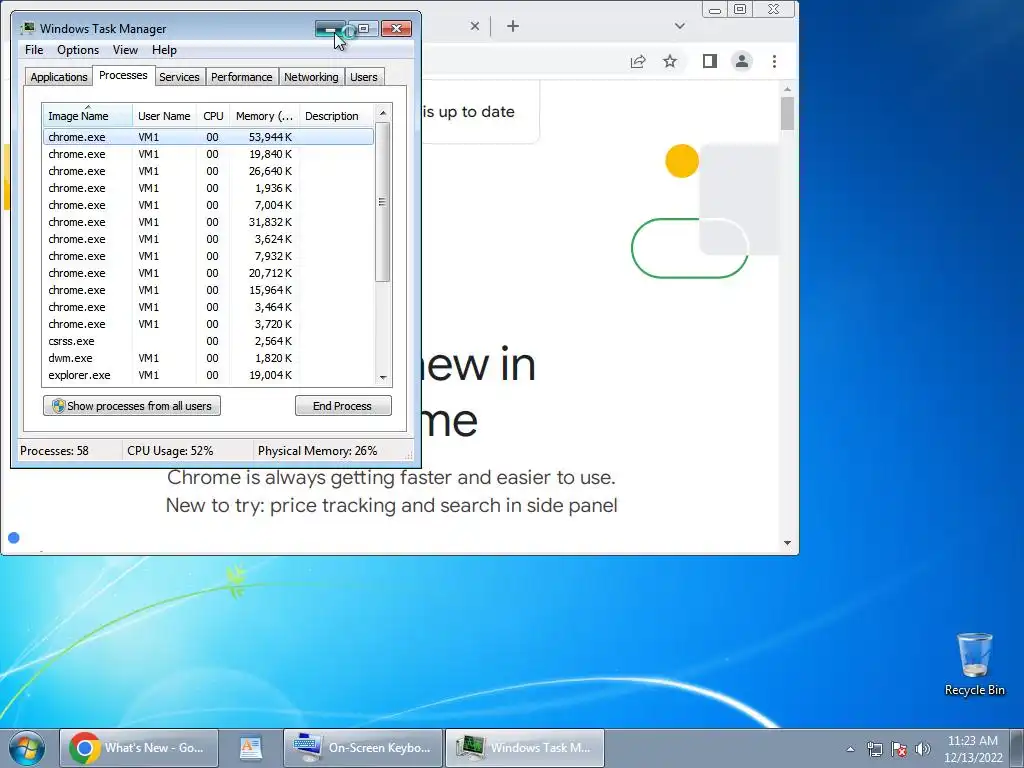This screenshot has height=768, width=1024.
Task: Select the dwm.exe process row
Action: [x=208, y=358]
